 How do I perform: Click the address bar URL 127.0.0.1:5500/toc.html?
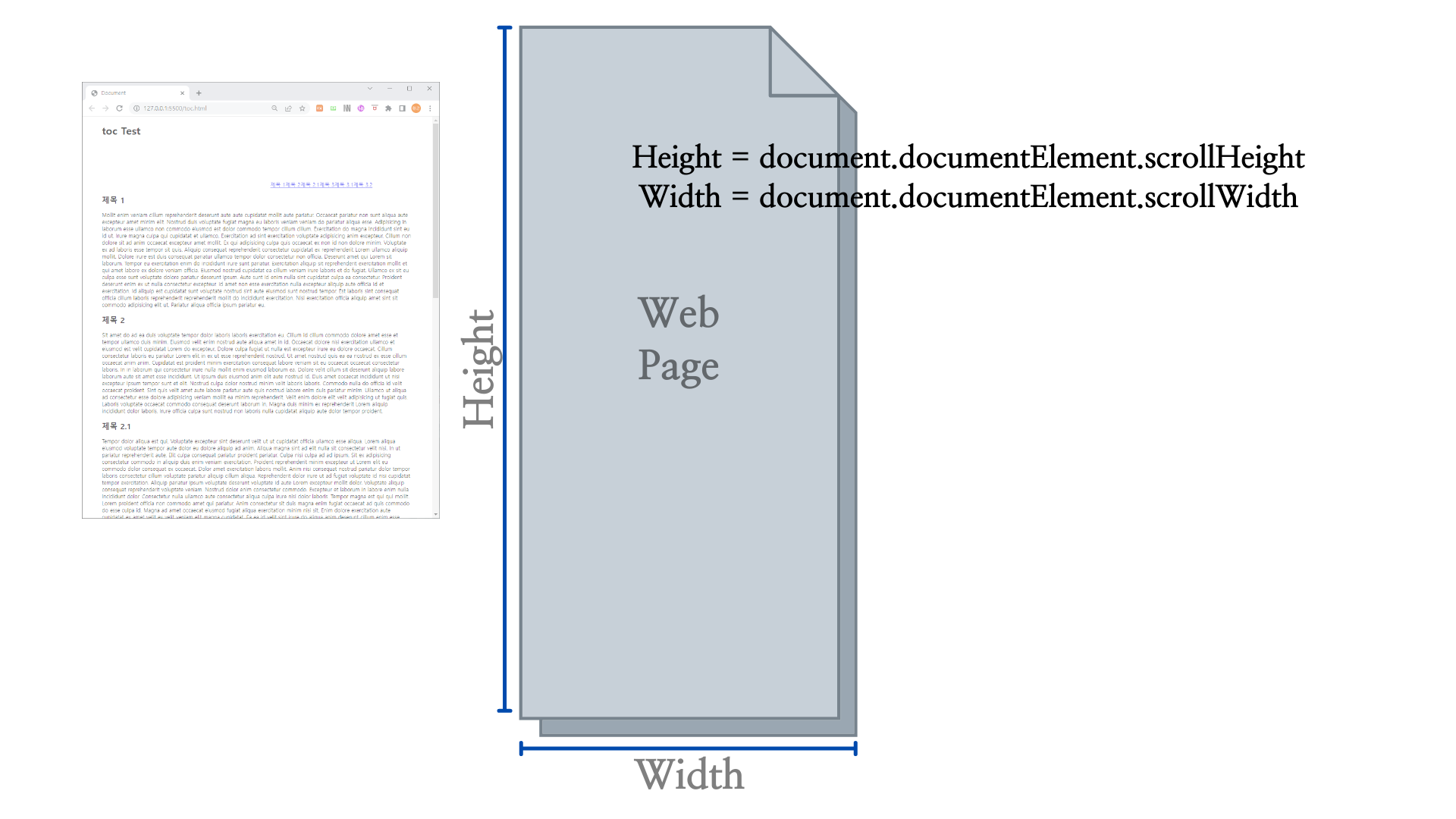(175, 108)
